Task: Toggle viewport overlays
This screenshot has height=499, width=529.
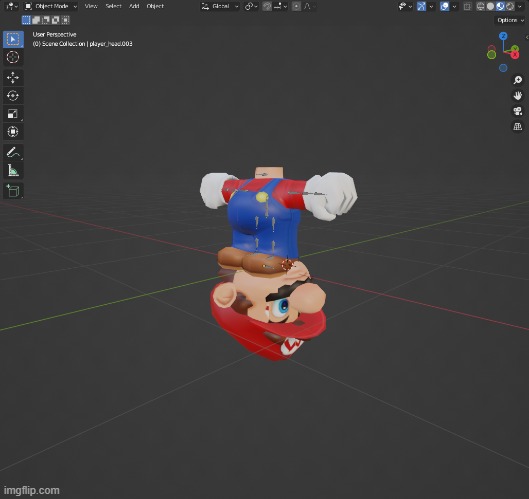Action: pyautogui.click(x=445, y=6)
